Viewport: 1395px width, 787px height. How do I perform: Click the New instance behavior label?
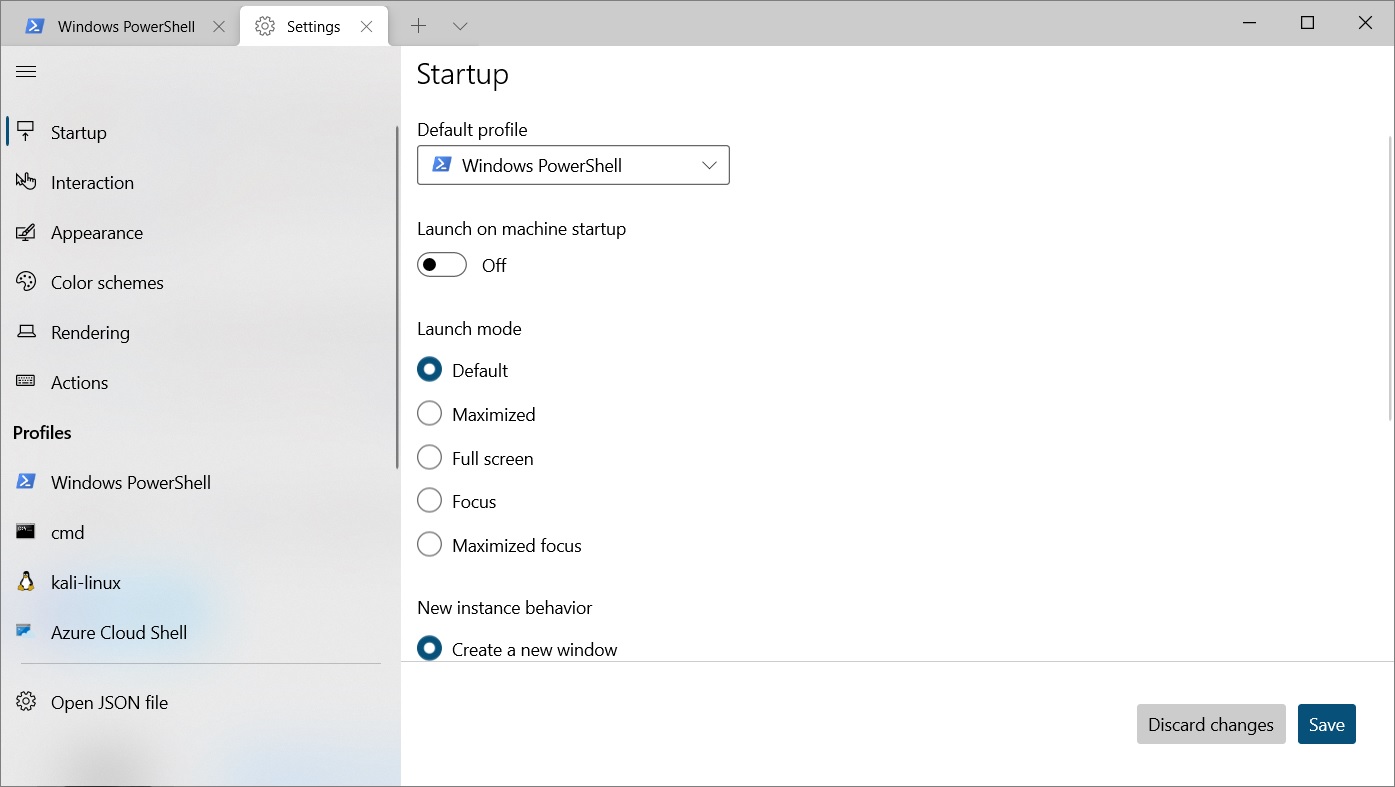tap(504, 607)
